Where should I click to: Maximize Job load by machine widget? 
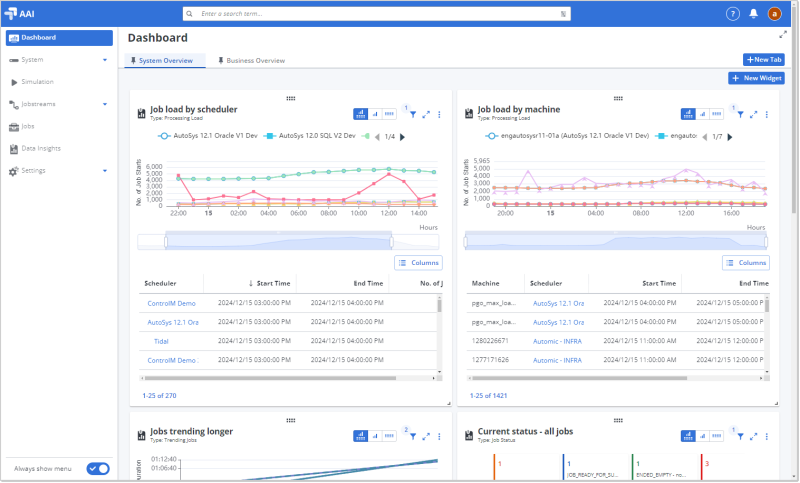pyautogui.click(x=754, y=114)
